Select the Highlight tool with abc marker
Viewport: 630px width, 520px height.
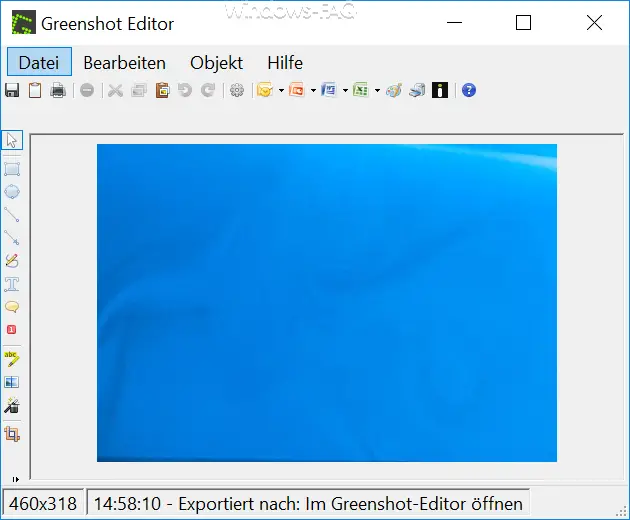coord(12,359)
